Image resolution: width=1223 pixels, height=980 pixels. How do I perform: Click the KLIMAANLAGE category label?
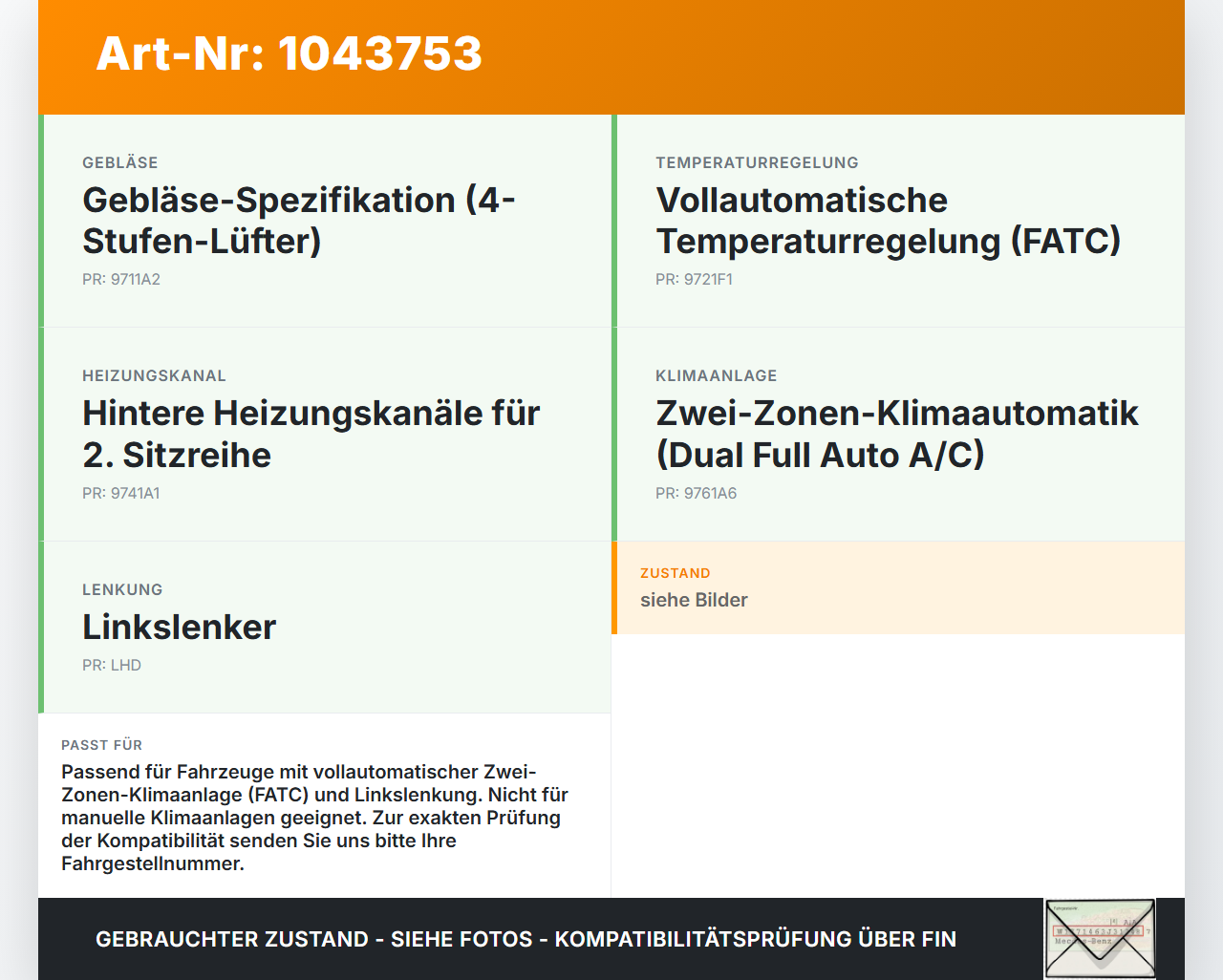(717, 375)
